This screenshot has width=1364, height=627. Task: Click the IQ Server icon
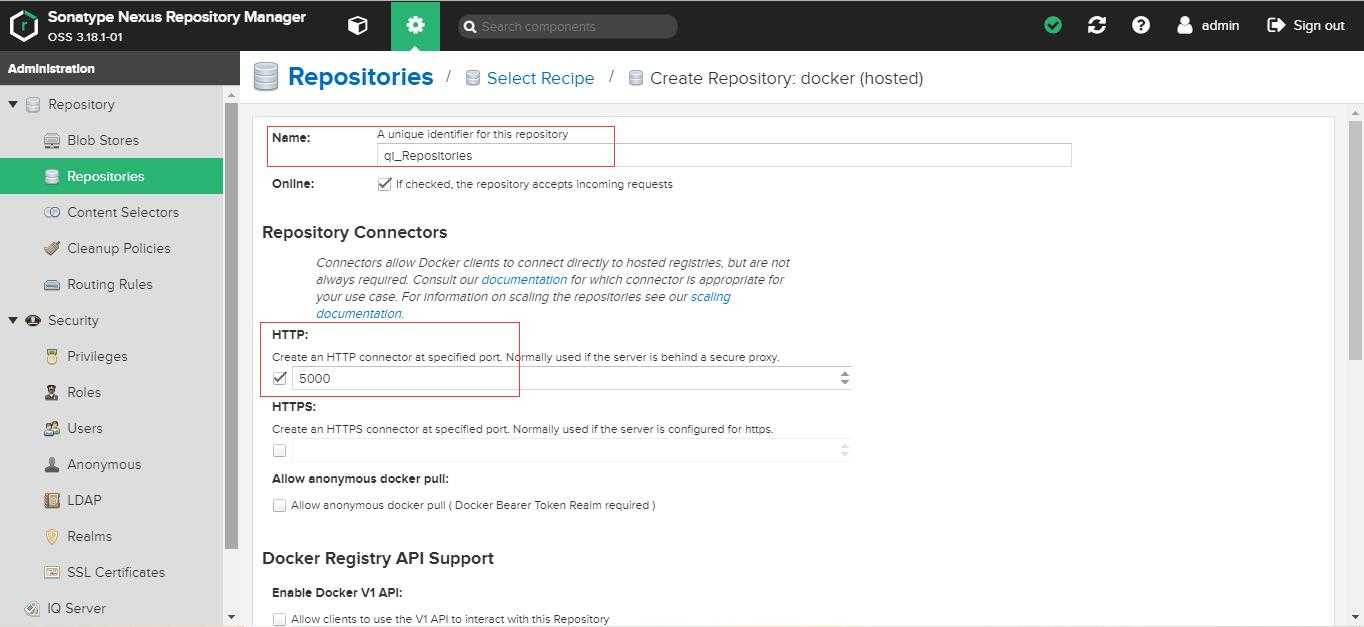(x=33, y=609)
